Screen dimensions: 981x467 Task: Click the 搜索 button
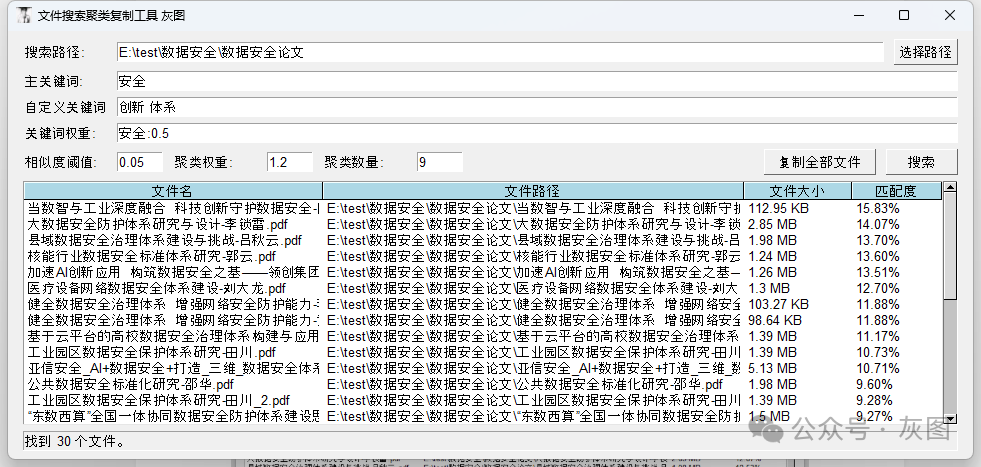[922, 162]
